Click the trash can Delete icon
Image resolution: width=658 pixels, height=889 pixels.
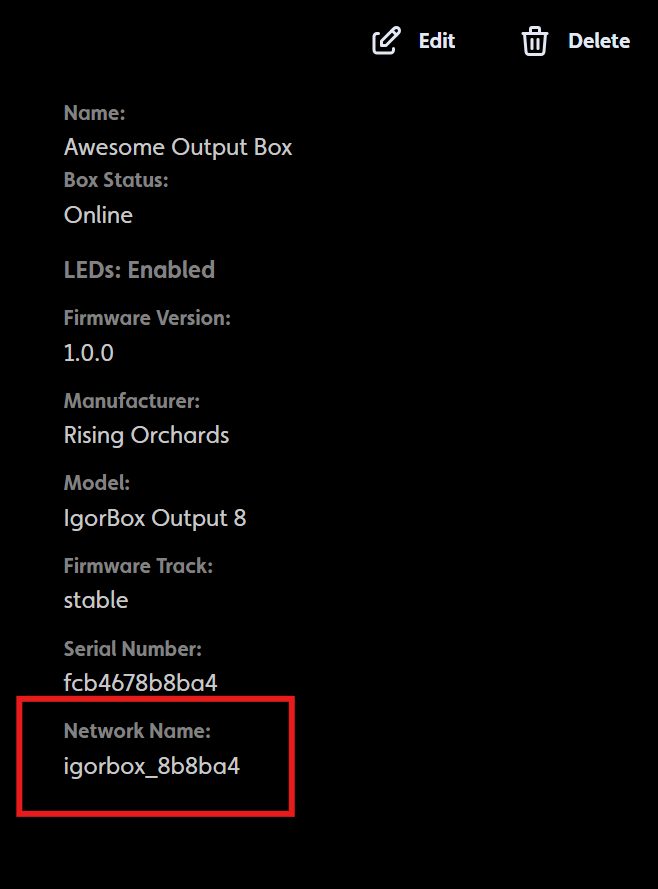pos(534,41)
